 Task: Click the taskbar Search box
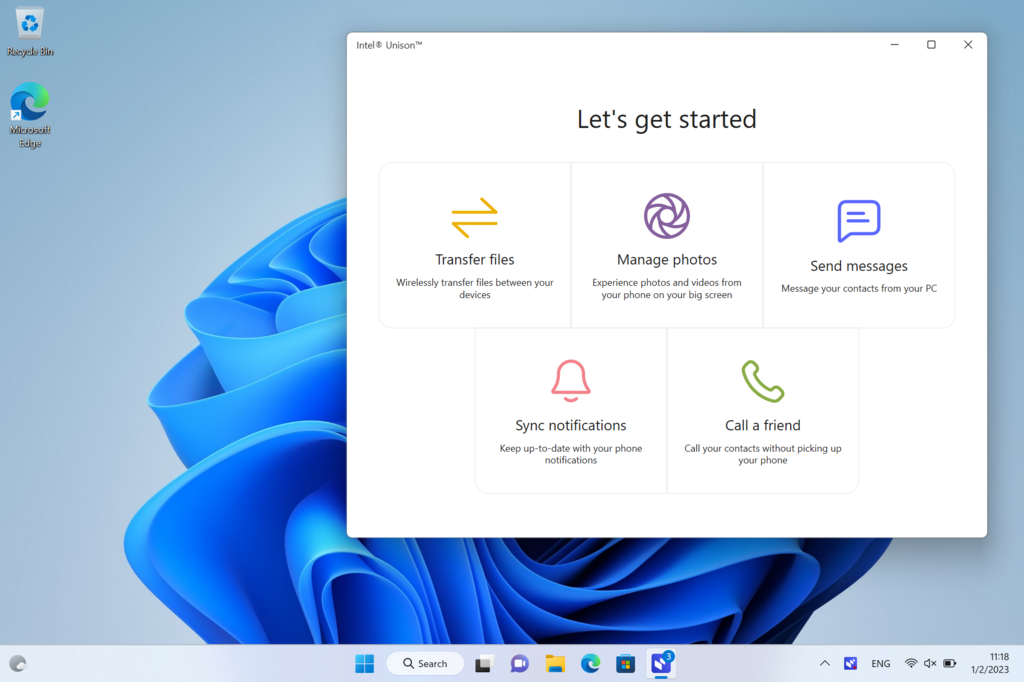tap(425, 664)
